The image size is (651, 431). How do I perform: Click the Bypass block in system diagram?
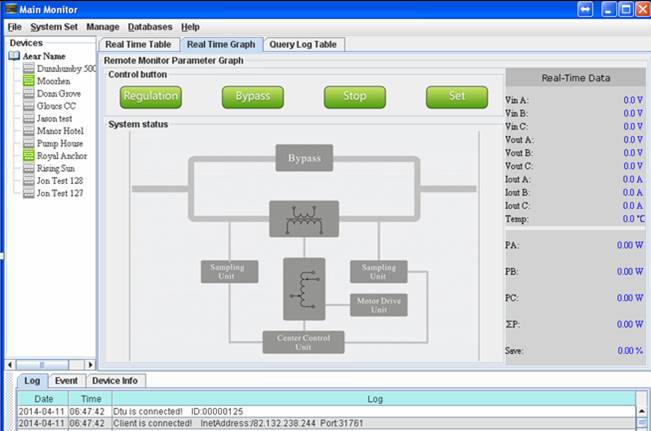[304, 158]
